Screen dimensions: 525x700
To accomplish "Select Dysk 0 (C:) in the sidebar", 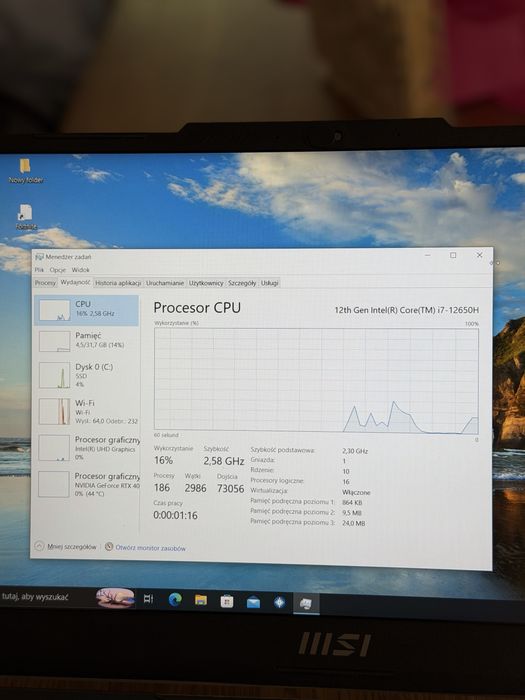I will (87, 375).
